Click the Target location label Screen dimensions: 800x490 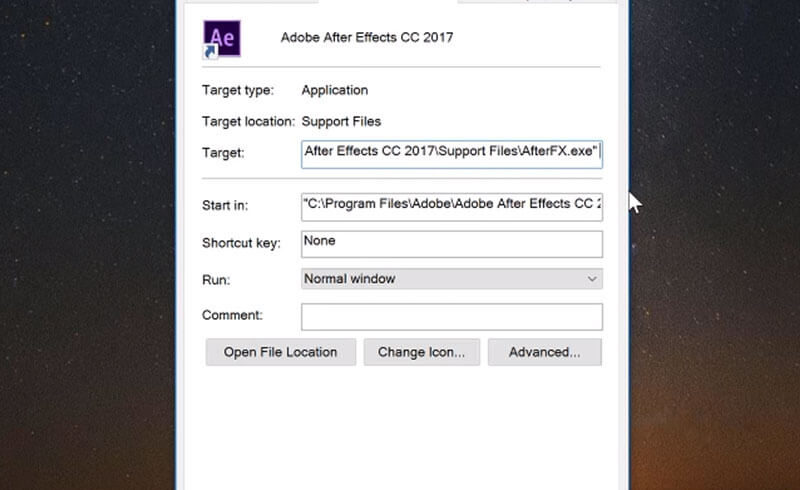[248, 121]
